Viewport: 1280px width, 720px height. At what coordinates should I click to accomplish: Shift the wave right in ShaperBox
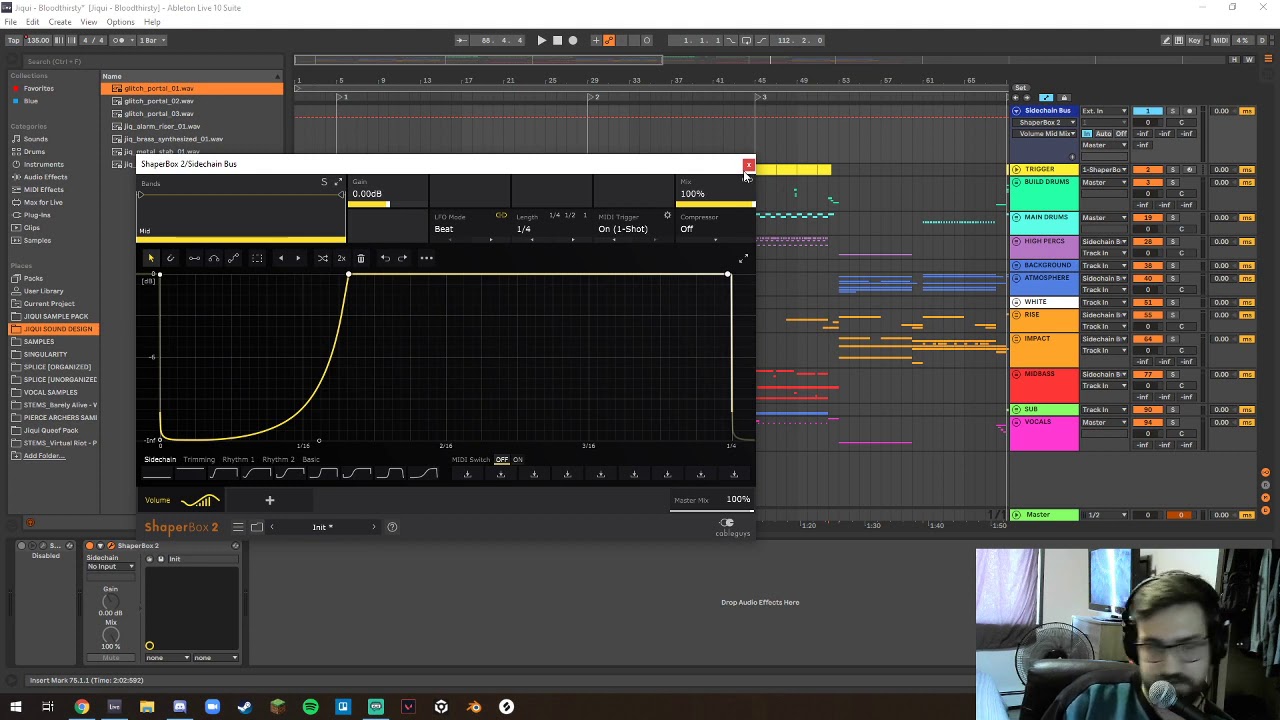pyautogui.click(x=297, y=258)
